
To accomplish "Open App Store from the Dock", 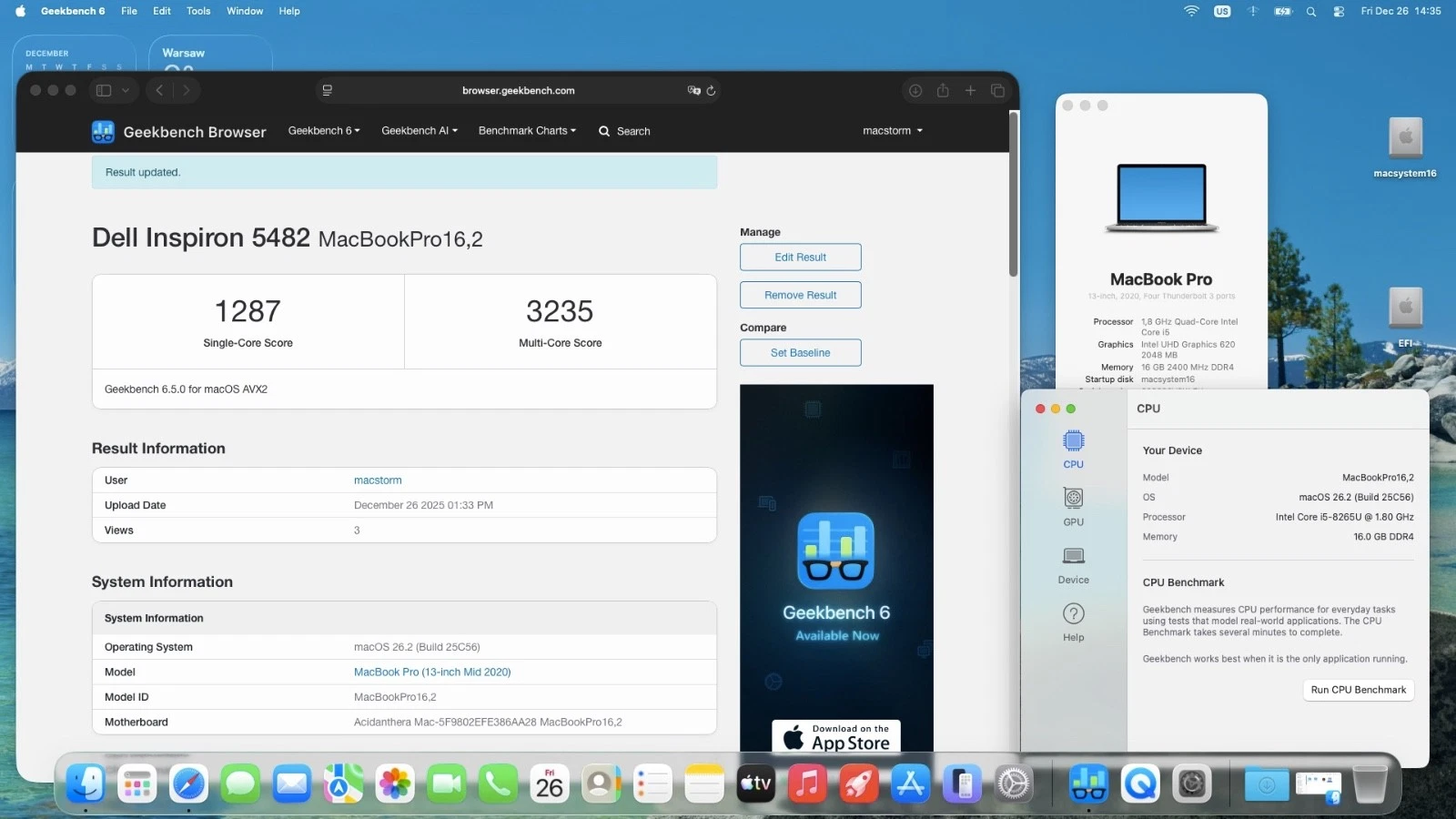I will tap(911, 784).
